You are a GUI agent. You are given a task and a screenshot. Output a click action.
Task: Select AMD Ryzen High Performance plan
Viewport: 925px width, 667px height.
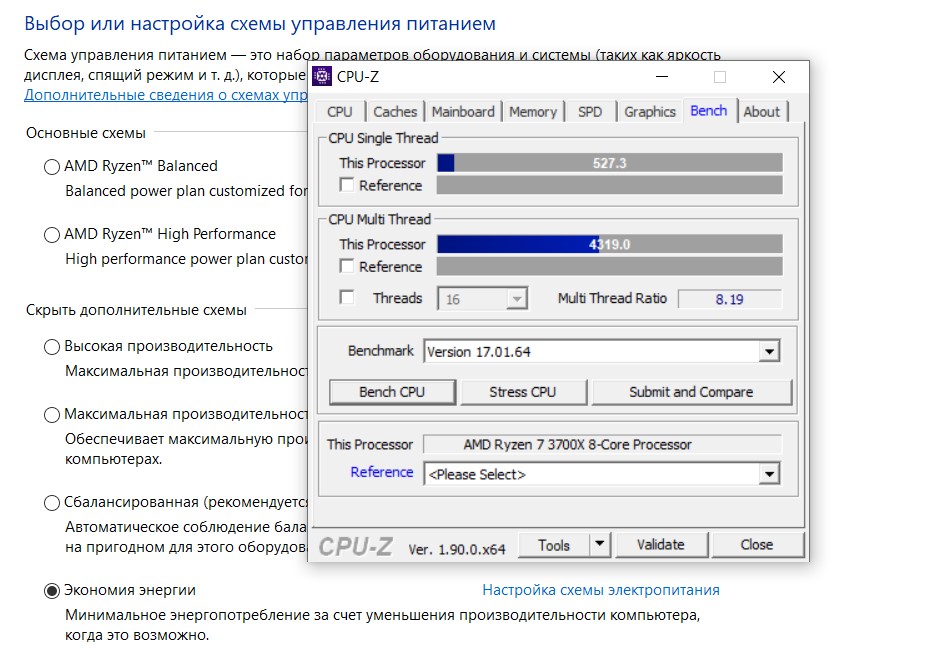pos(52,235)
